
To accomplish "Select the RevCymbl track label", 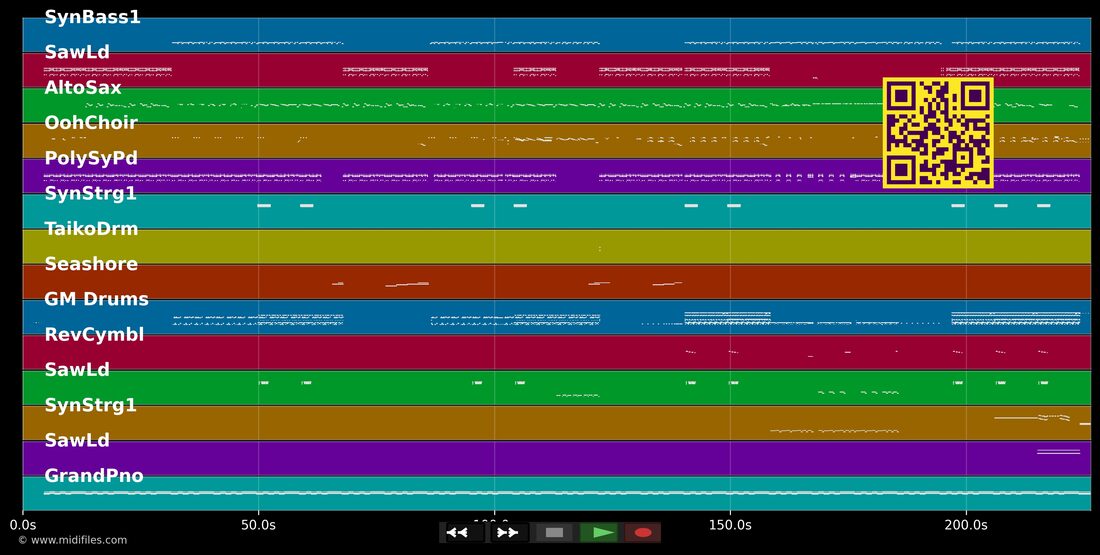I will pos(94,335).
